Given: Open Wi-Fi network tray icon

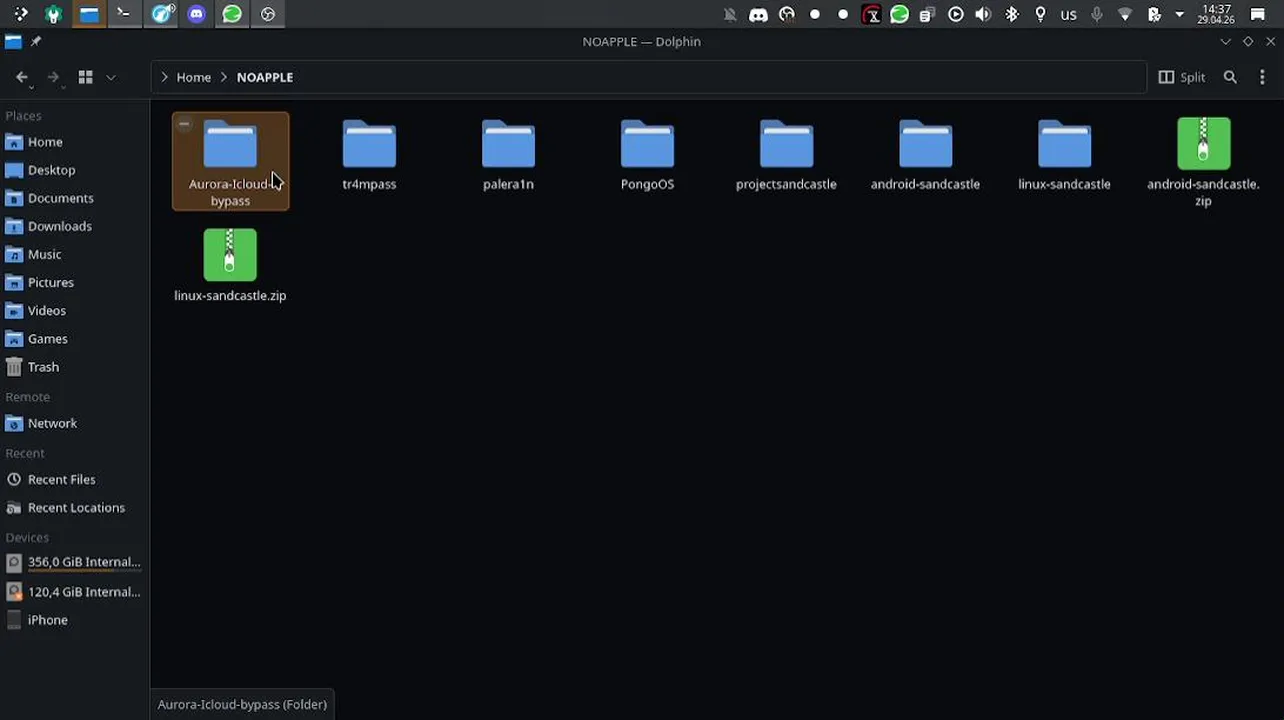Looking at the screenshot, I should point(1125,14).
